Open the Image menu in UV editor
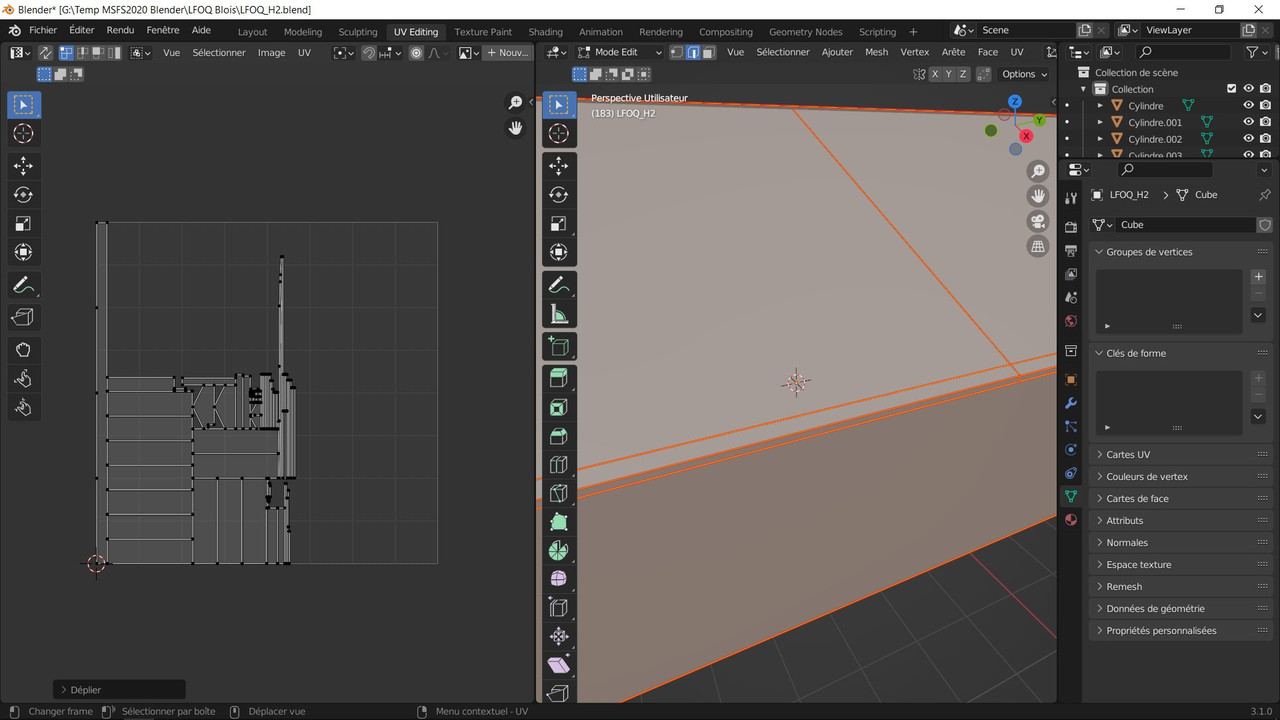The image size is (1280, 720). click(271, 52)
